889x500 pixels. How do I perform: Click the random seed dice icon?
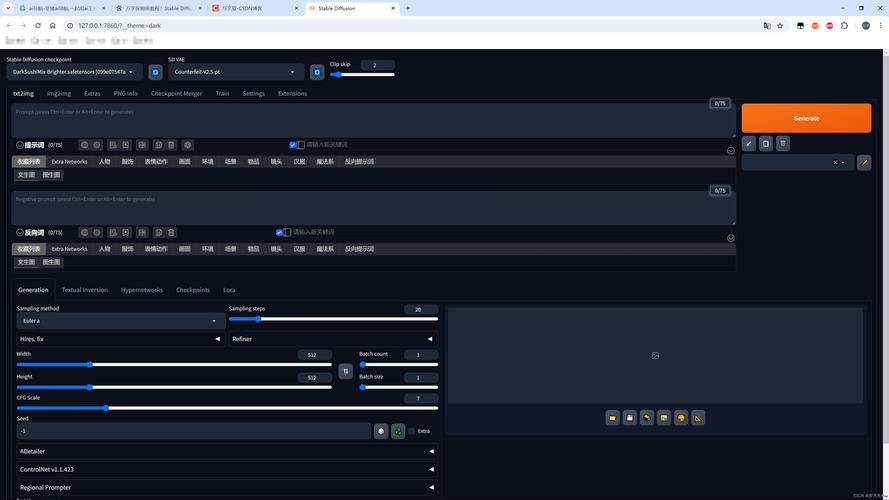coord(381,431)
